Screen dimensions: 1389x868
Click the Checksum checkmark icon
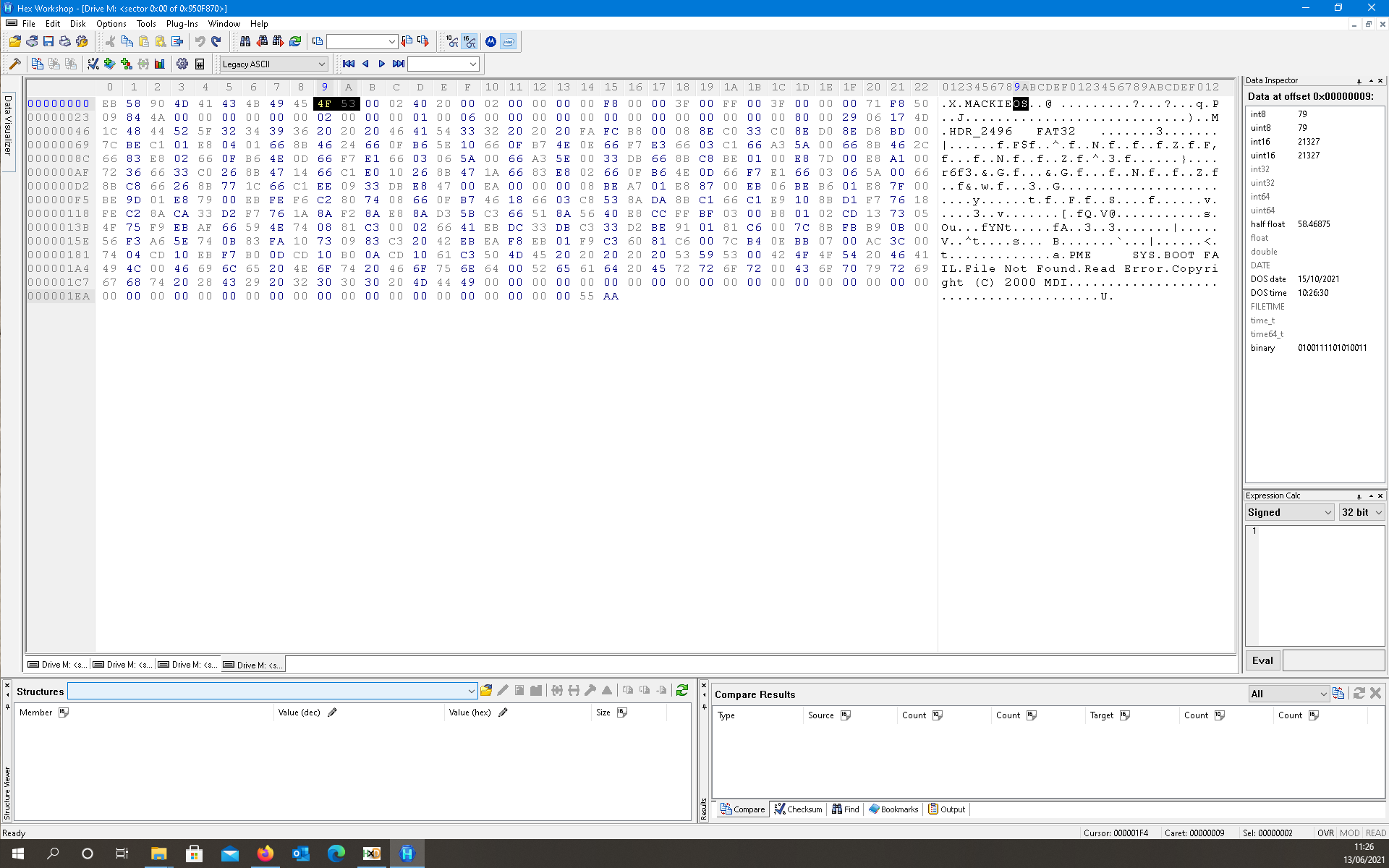[93, 64]
